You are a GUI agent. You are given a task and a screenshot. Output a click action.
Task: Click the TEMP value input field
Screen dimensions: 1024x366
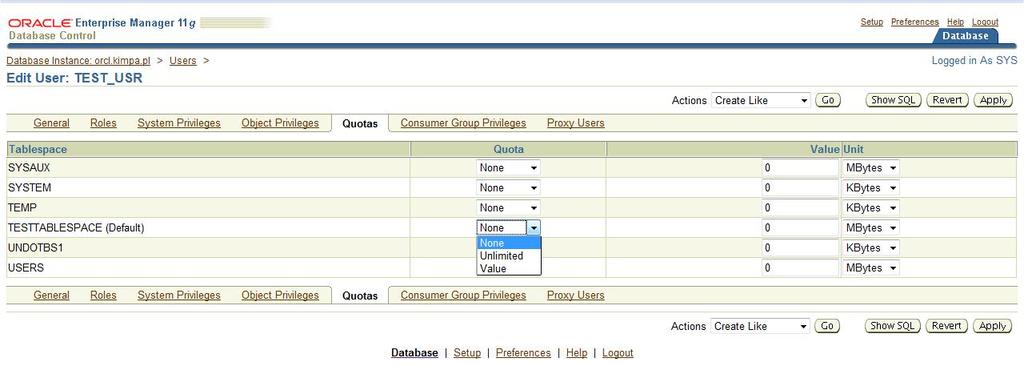pos(800,208)
